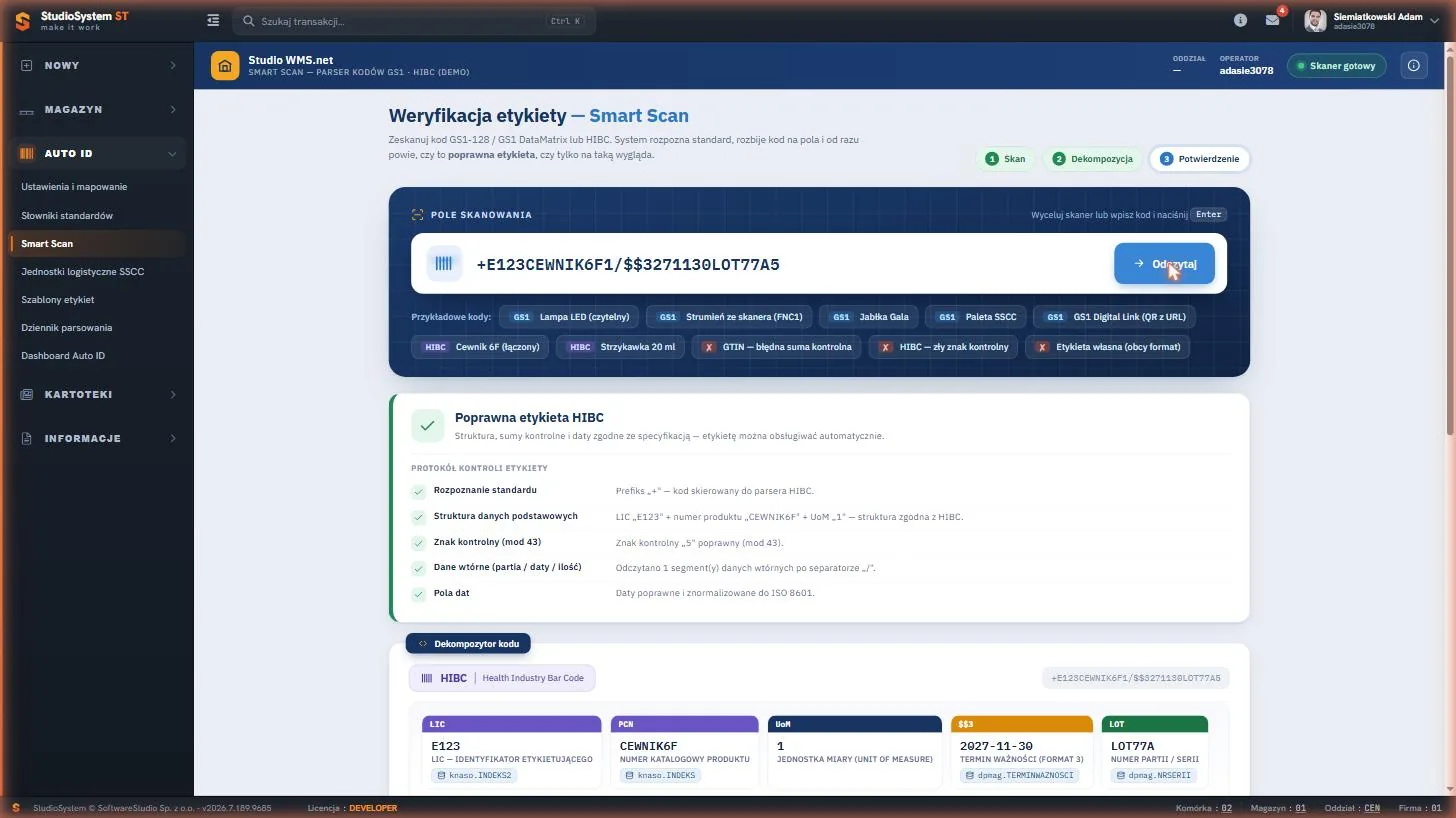Click the check icon for Pola dat

pos(419,594)
